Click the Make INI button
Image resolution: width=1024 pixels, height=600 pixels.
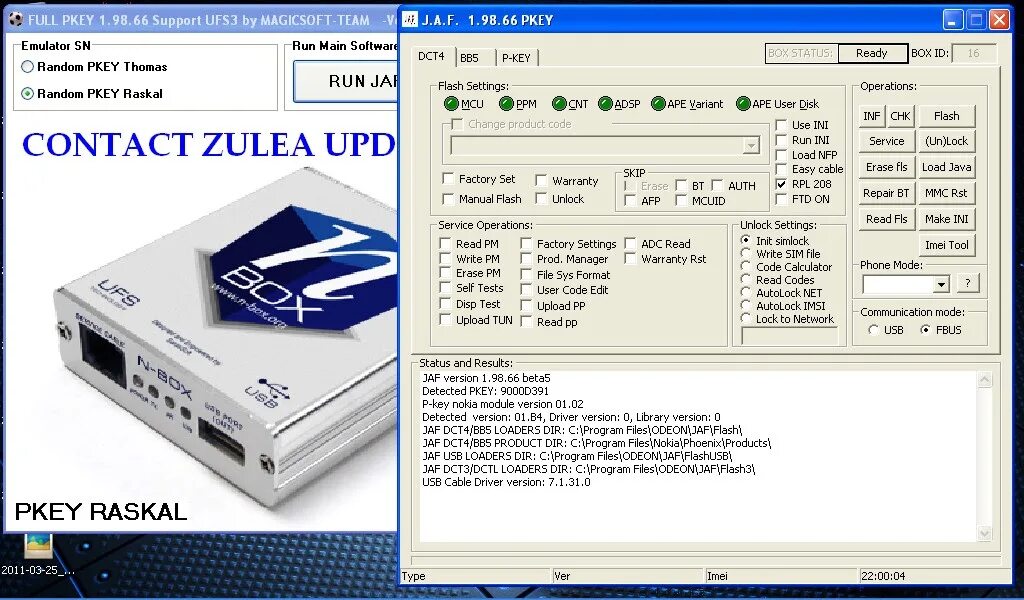(946, 219)
